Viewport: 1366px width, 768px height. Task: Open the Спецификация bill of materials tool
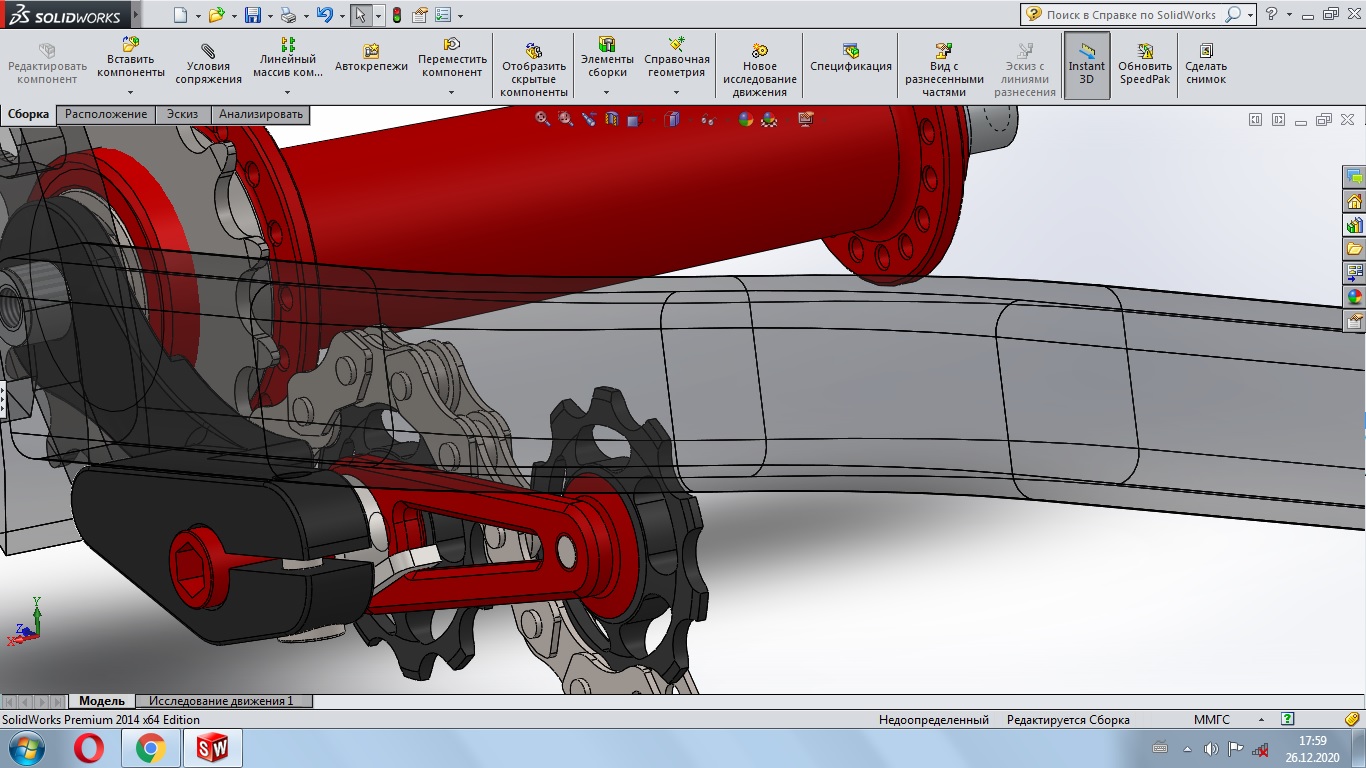850,60
